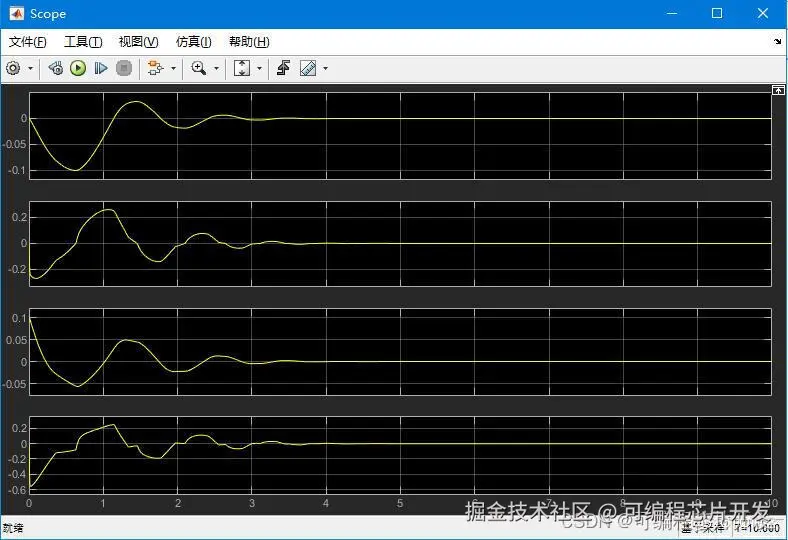Expand the dropdown next to block highlight icon

point(173,68)
